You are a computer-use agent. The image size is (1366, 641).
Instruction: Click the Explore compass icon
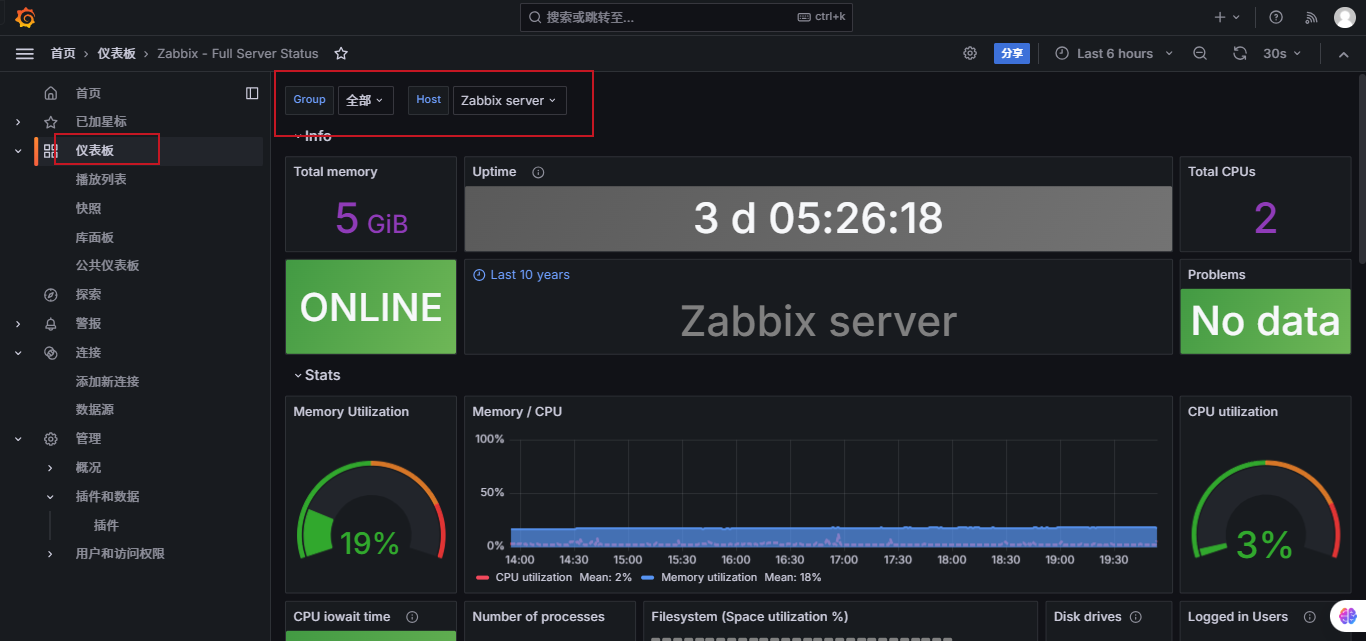tap(51, 295)
